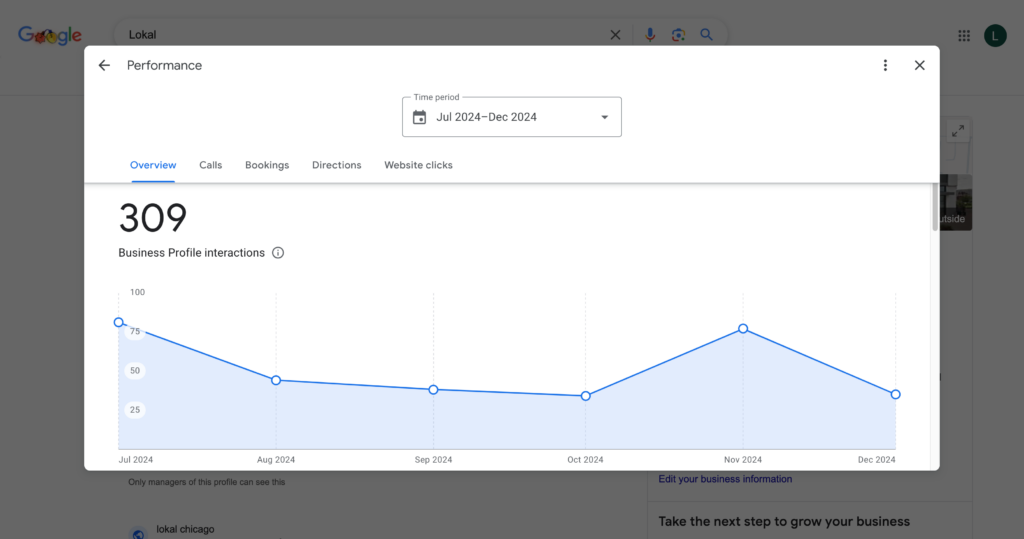
Task: Click the back arrow in Performance header
Action: (x=104, y=66)
